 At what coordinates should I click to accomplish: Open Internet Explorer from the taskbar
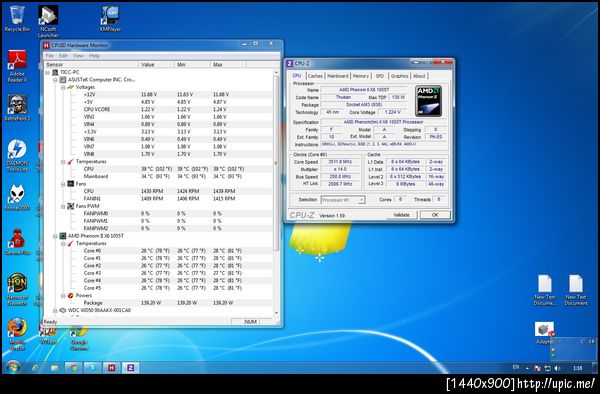(x=36, y=368)
